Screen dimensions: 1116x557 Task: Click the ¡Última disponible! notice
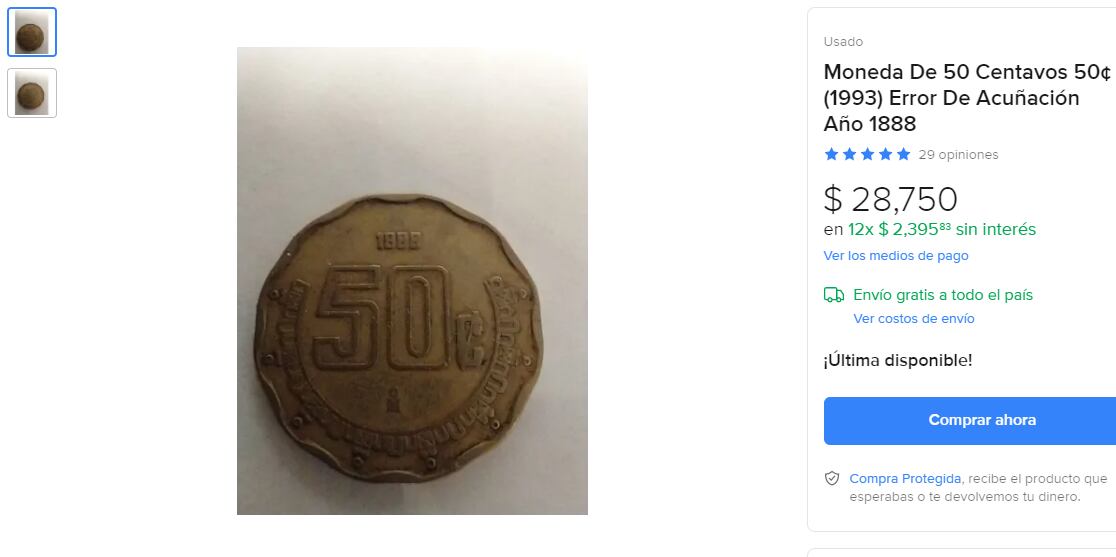tap(897, 360)
